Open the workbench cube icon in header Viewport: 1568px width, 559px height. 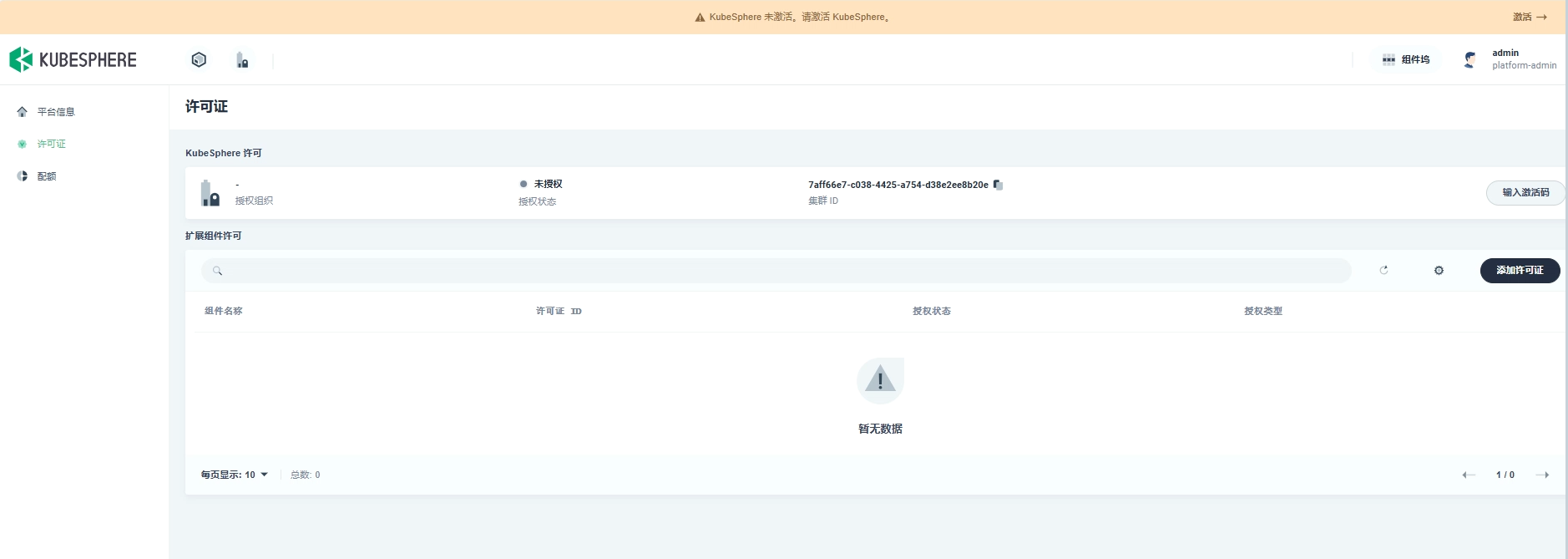[x=199, y=60]
